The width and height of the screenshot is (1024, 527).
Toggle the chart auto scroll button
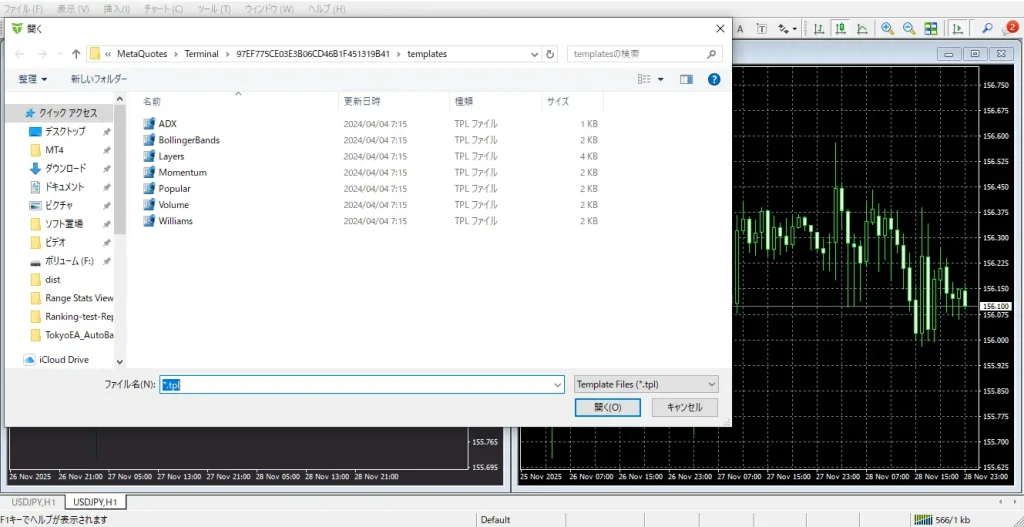(x=958, y=29)
